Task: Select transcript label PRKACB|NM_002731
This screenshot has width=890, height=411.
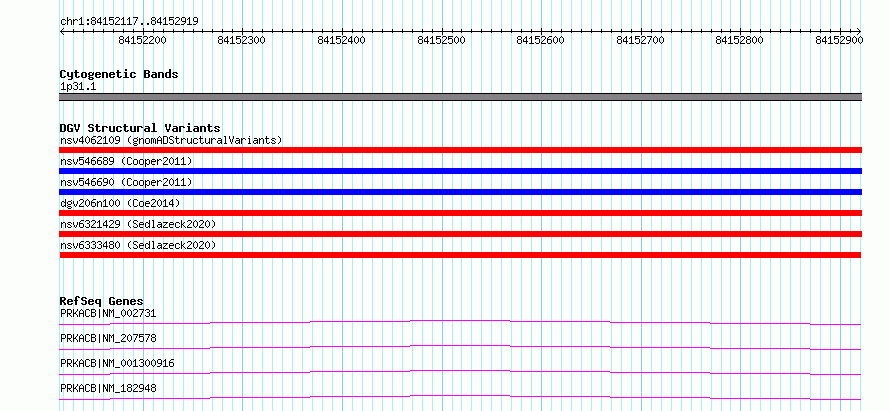Action: click(x=108, y=313)
